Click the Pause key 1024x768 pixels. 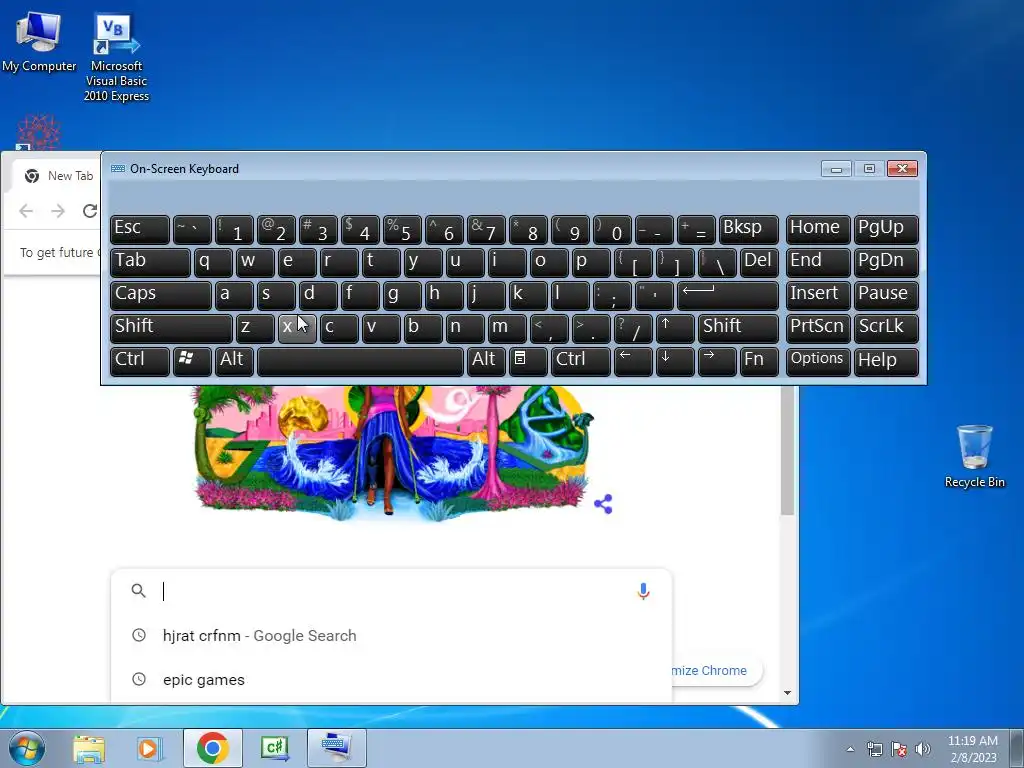pos(886,295)
